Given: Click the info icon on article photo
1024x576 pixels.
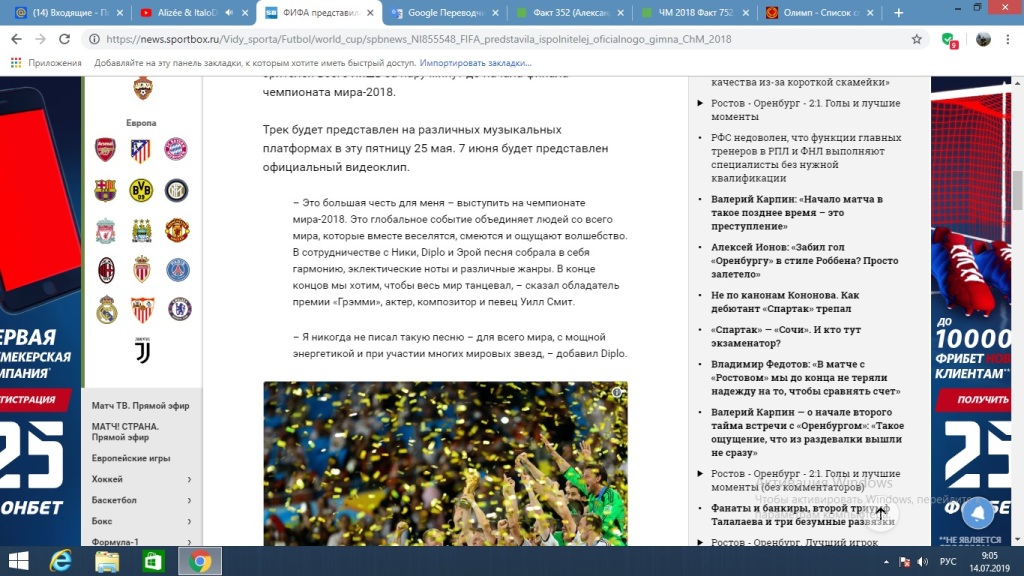Looking at the screenshot, I should coord(616,392).
